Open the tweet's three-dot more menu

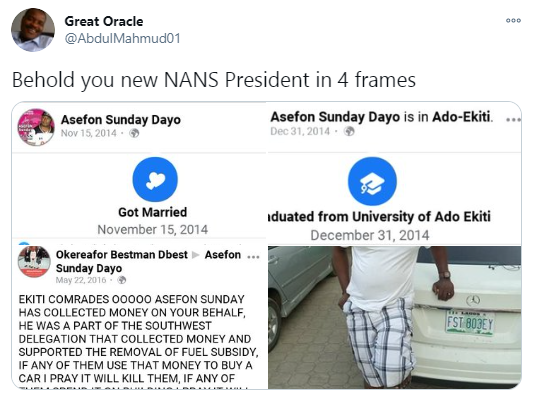[513, 20]
